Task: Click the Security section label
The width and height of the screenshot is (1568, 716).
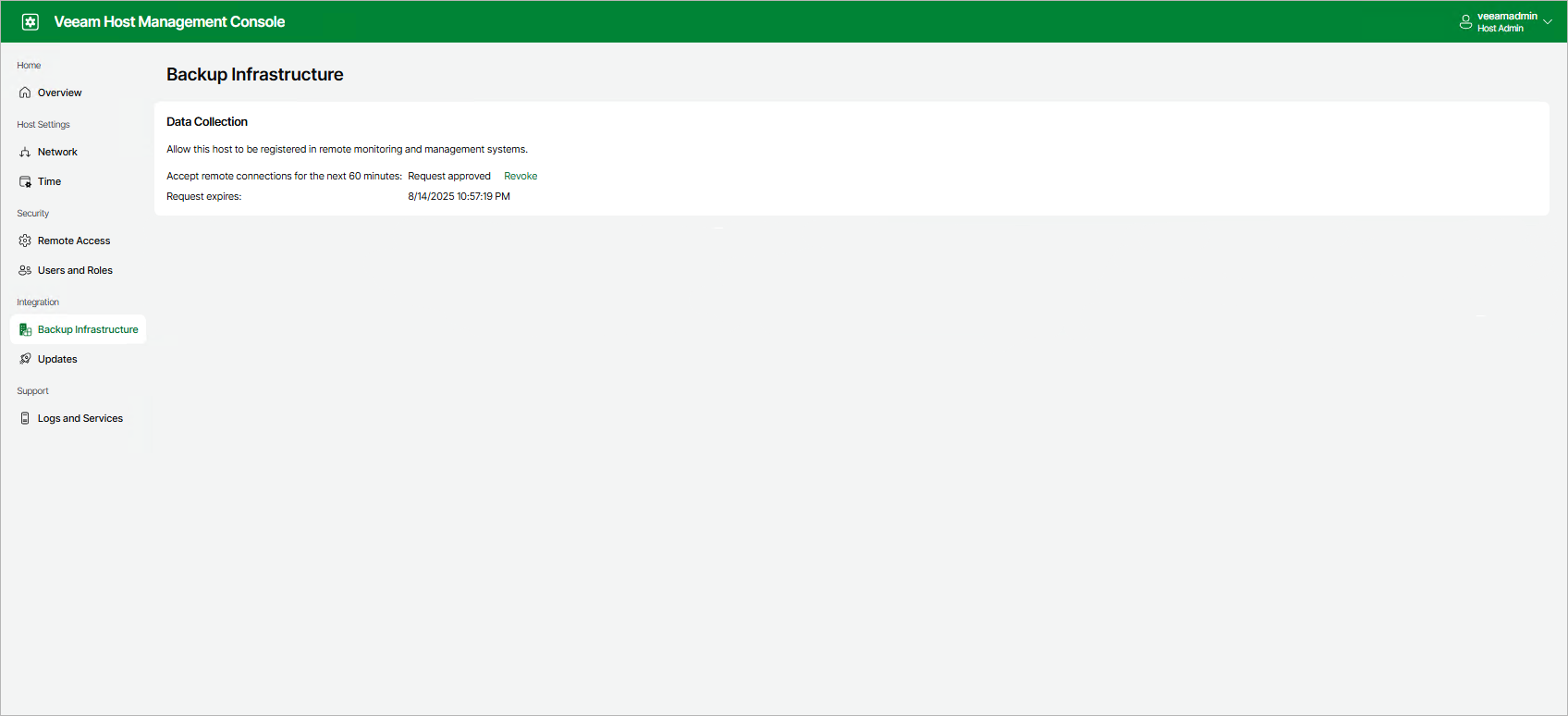Action: coord(33,213)
